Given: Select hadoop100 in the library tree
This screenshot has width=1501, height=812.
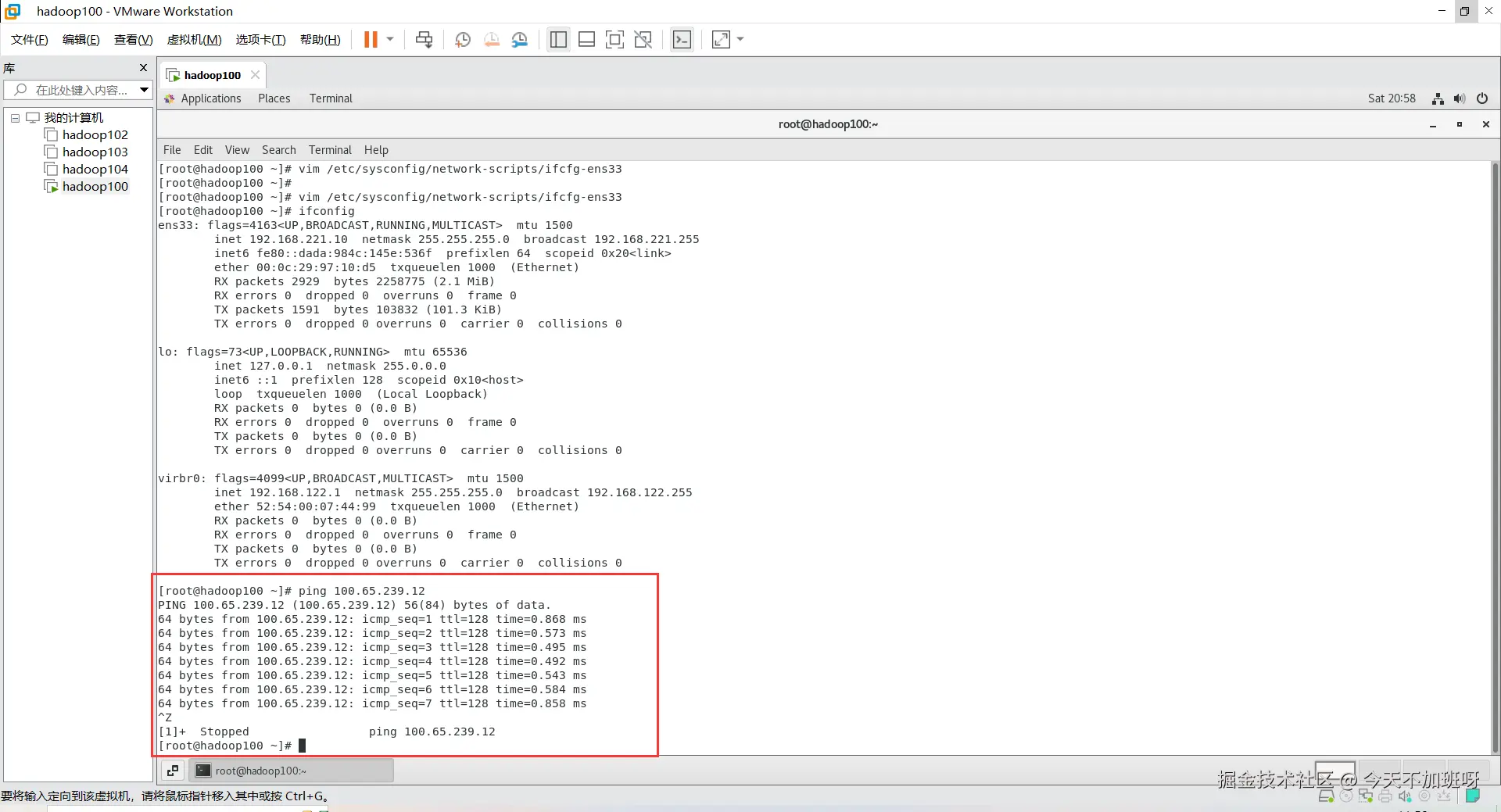Looking at the screenshot, I should tap(95, 187).
